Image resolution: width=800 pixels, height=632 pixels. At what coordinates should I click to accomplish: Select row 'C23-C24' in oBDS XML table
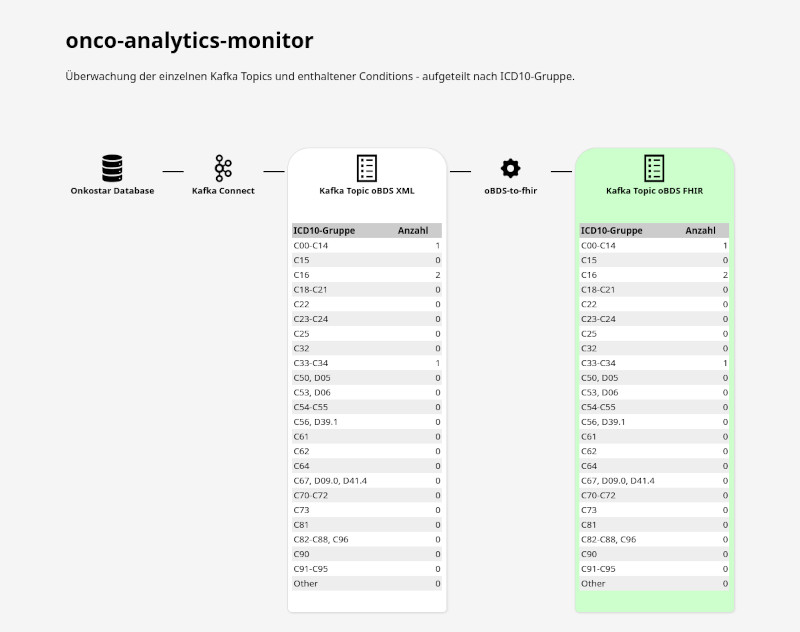pyautogui.click(x=367, y=319)
